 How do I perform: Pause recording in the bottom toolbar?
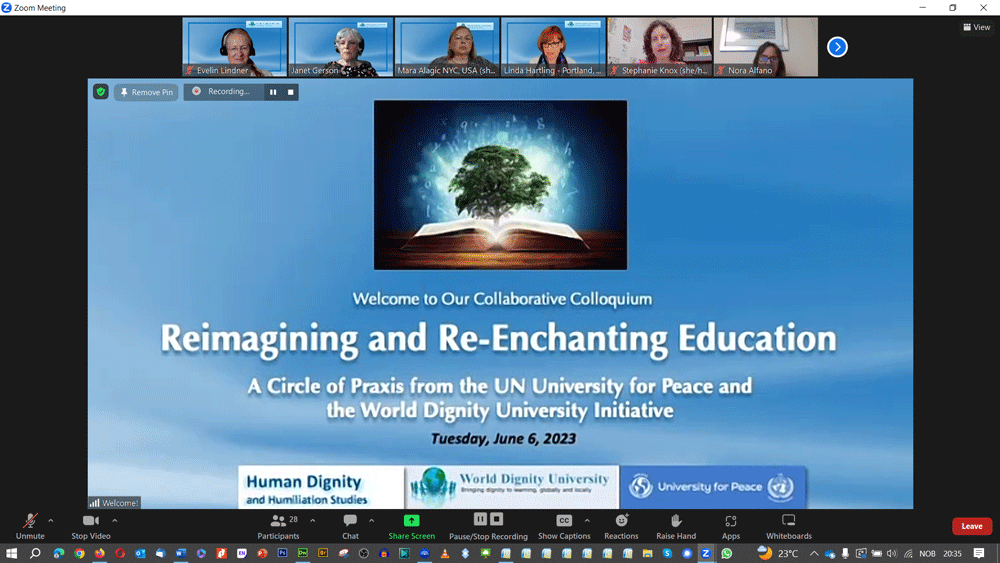point(480,519)
